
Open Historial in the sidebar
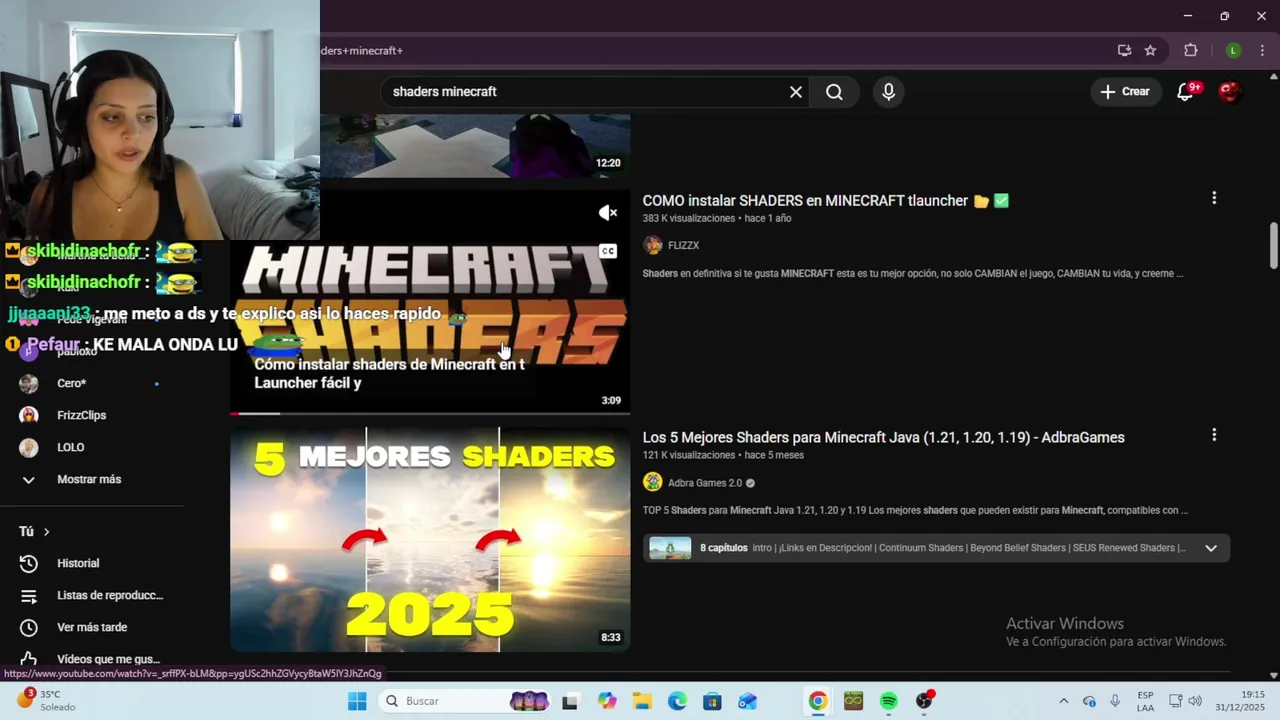click(x=78, y=563)
